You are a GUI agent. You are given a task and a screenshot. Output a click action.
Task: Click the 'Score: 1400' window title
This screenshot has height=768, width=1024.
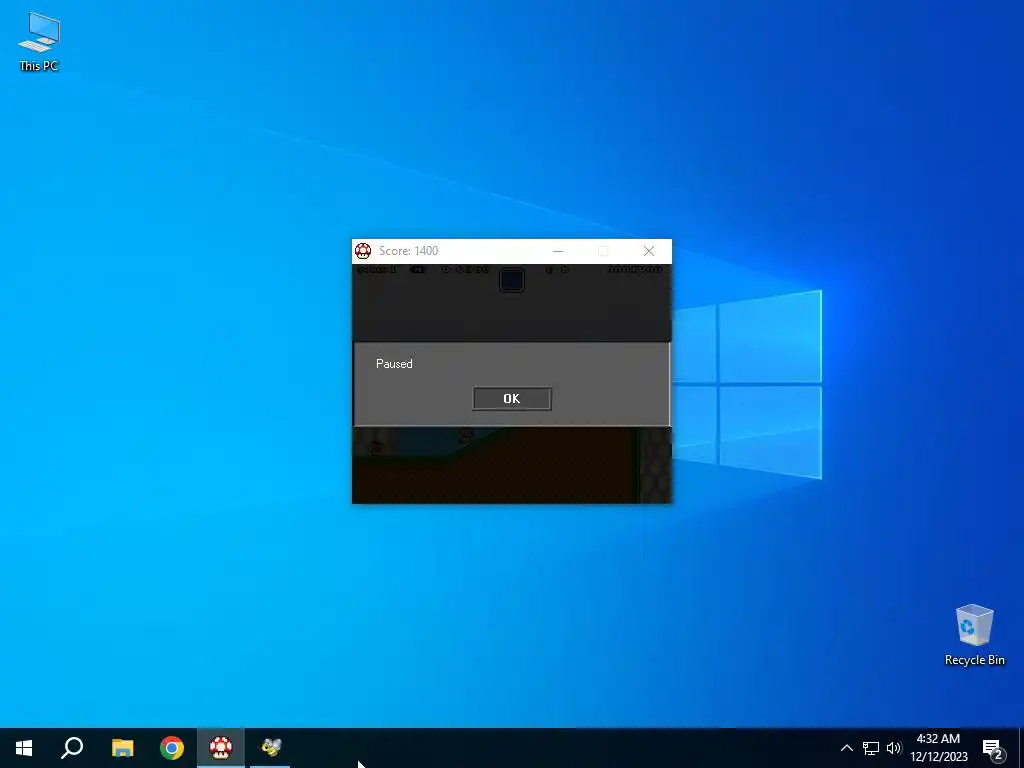click(408, 251)
